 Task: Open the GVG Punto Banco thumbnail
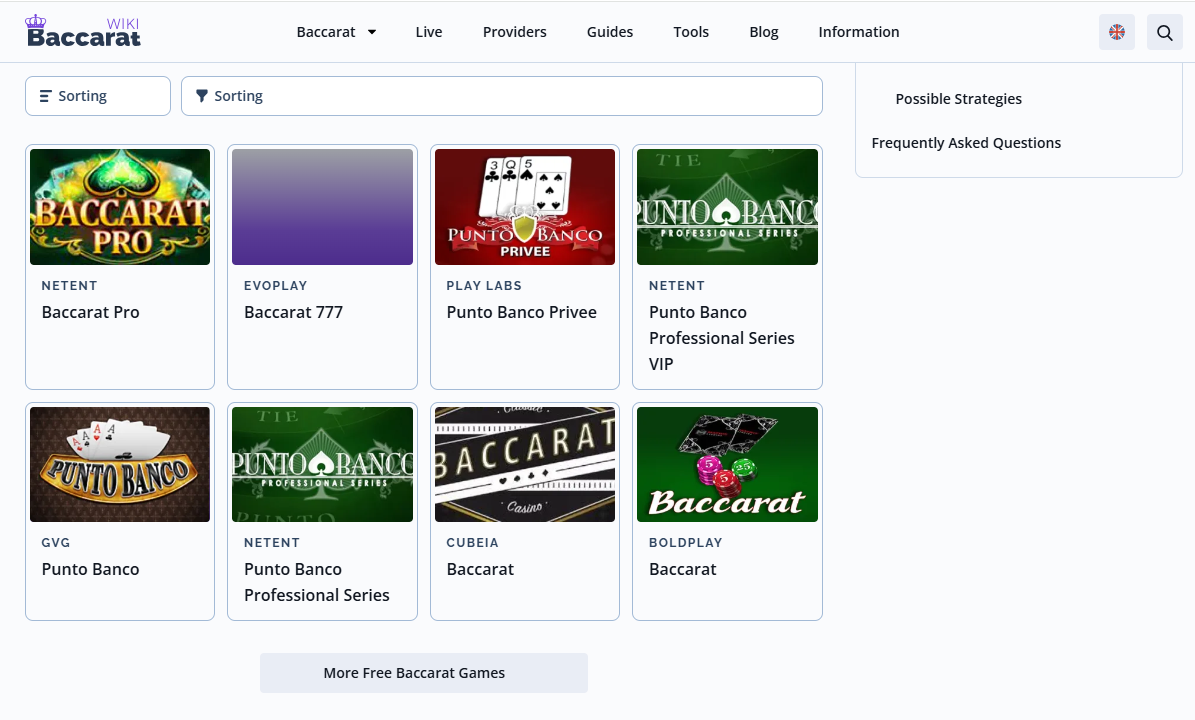(120, 464)
